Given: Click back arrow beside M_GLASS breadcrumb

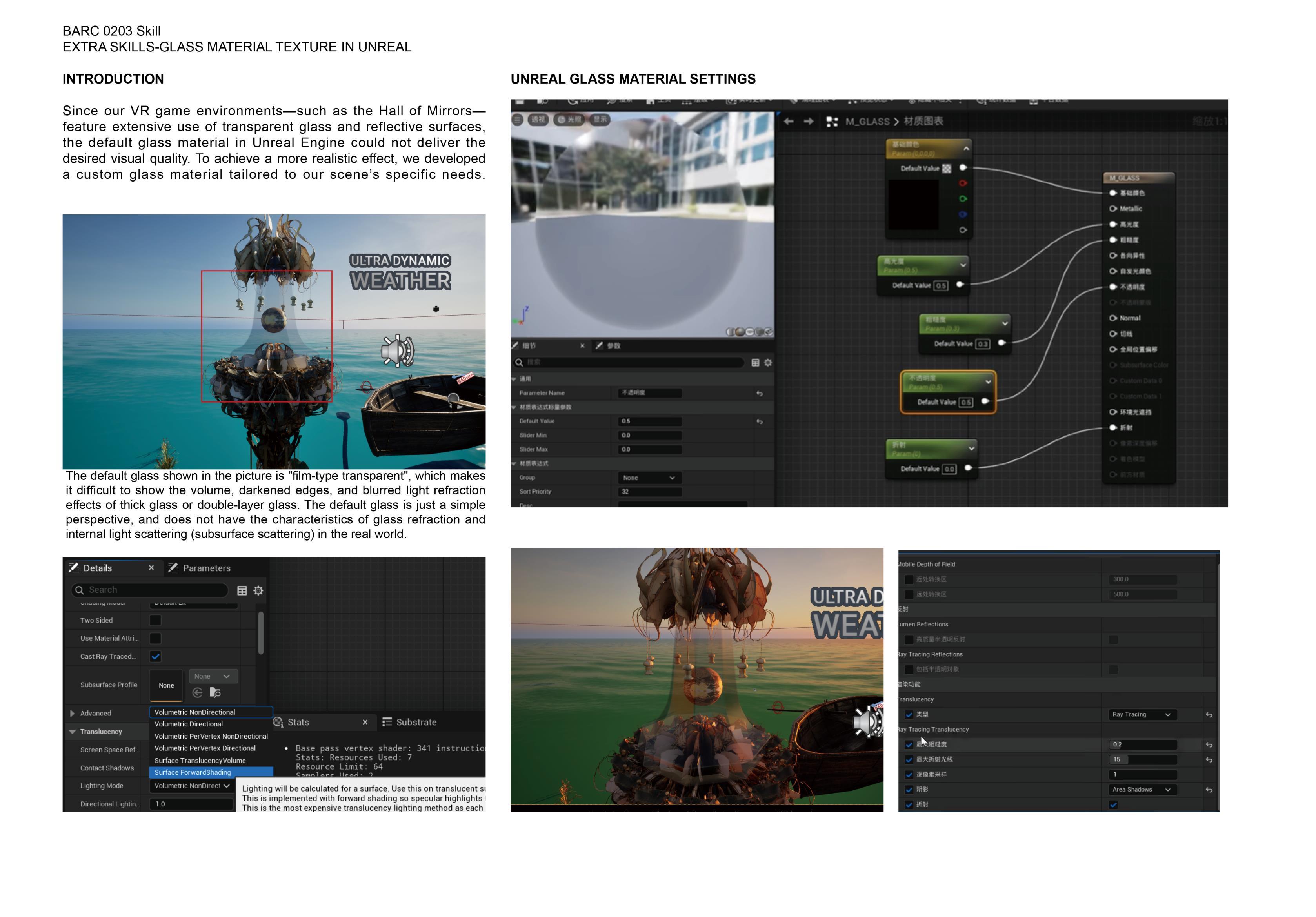Looking at the screenshot, I should [x=789, y=122].
